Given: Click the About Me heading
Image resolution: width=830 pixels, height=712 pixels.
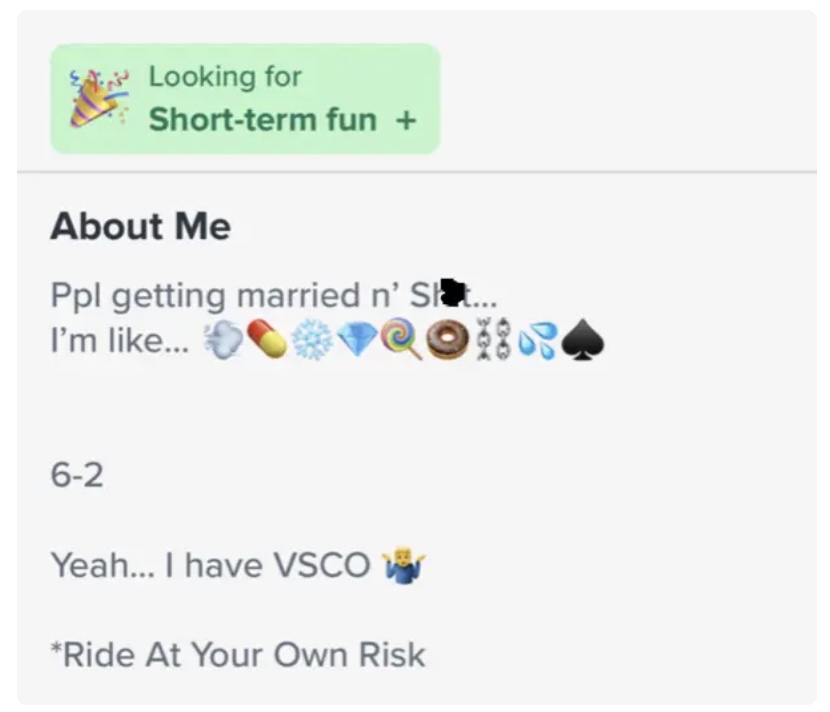Looking at the screenshot, I should [x=140, y=227].
